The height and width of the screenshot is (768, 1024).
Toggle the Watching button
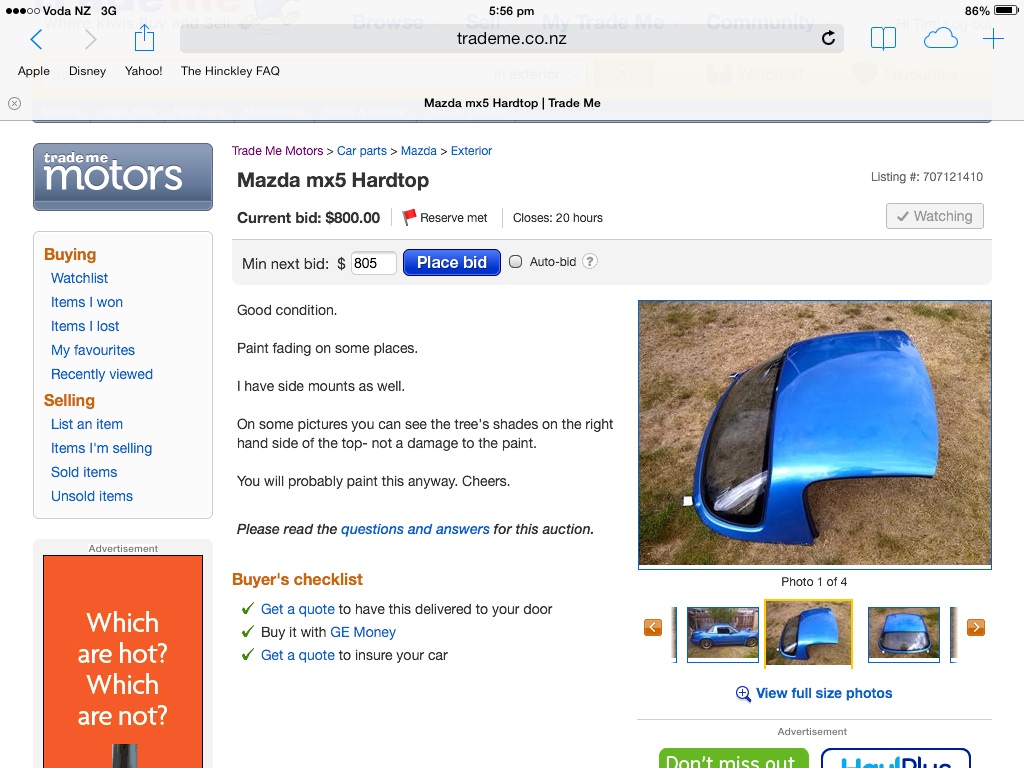[935, 216]
